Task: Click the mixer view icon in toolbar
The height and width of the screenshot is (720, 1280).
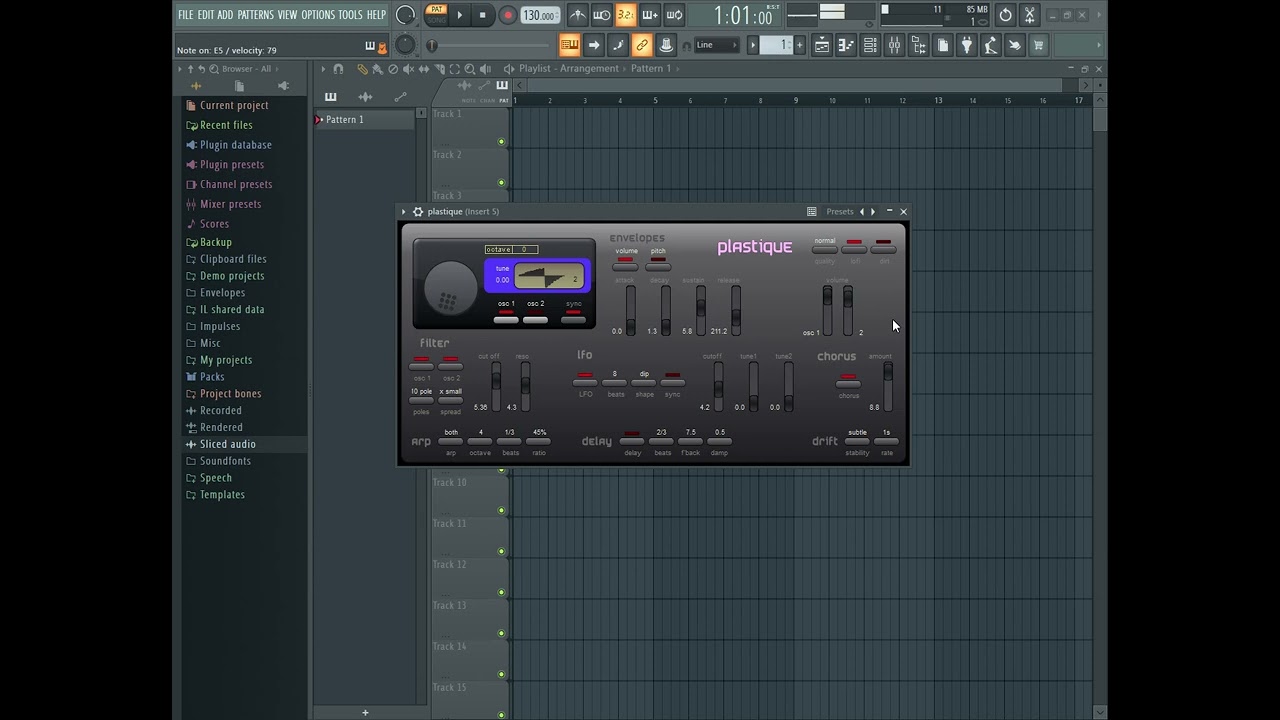Action: tap(894, 45)
